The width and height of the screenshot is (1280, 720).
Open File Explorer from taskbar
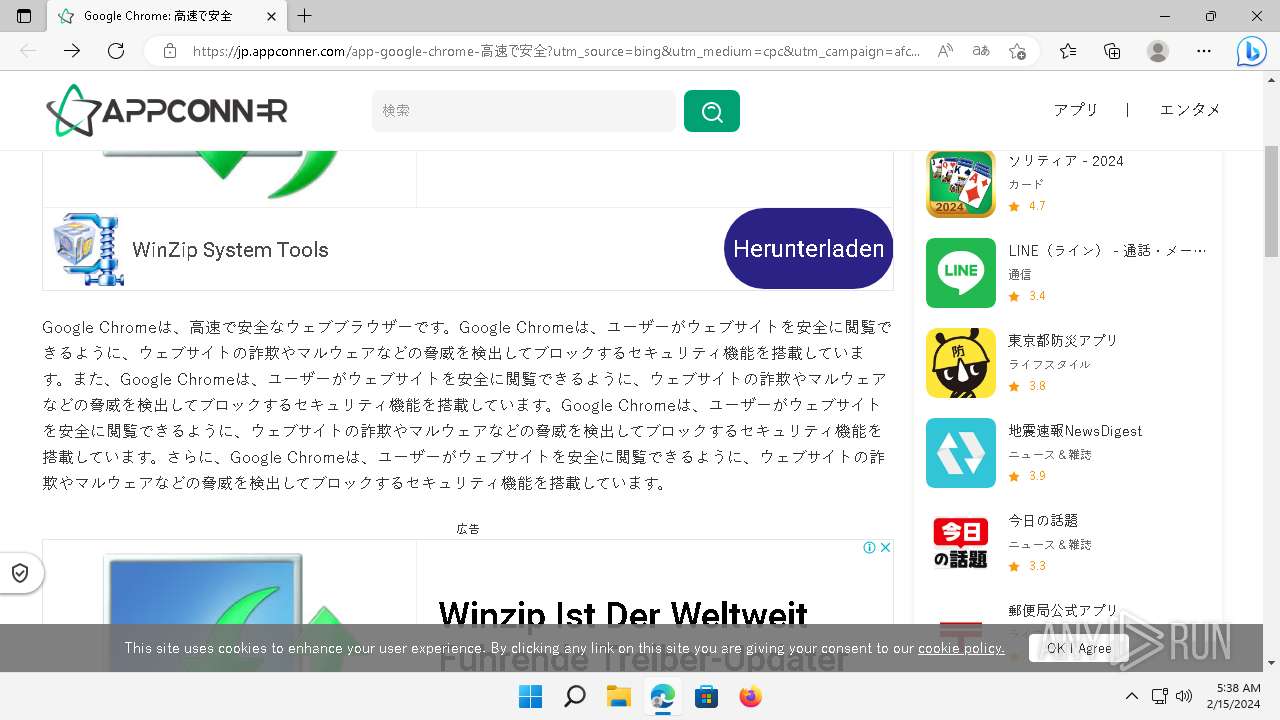click(619, 696)
